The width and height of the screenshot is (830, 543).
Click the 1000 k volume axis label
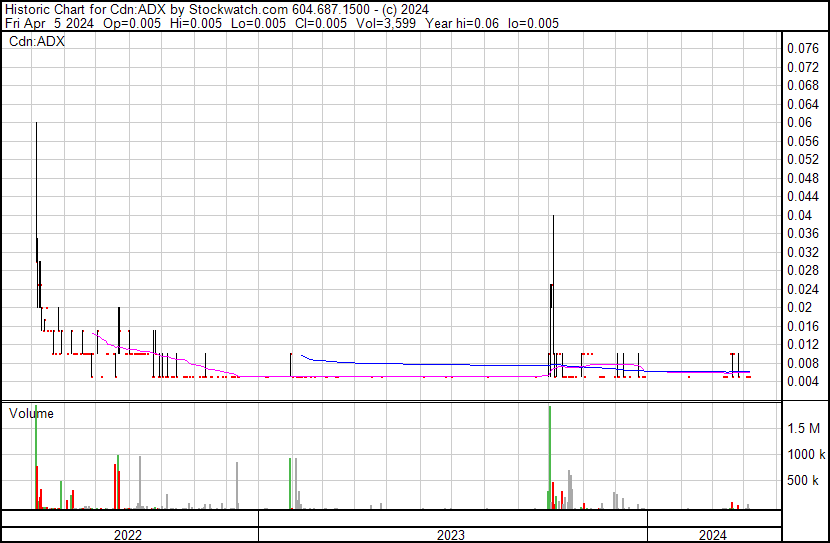(804, 454)
